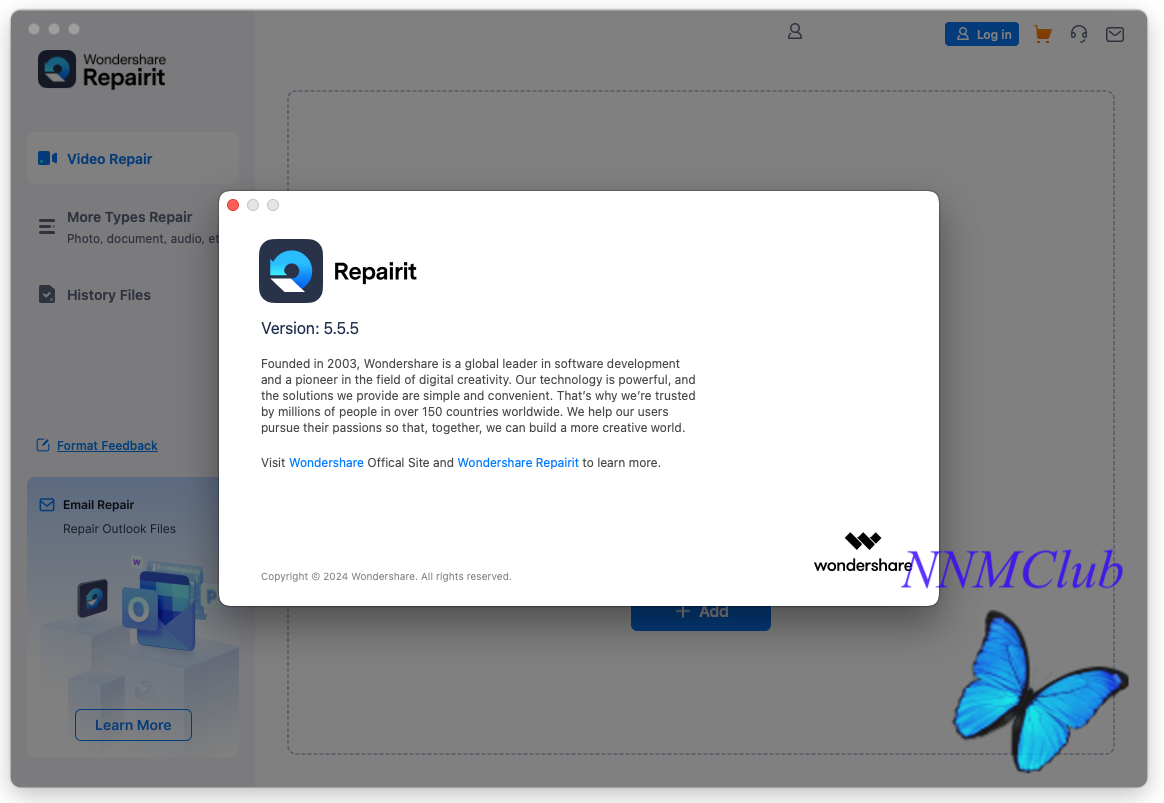Screen dimensions: 1164x803
Task: Click the Log in button
Action: pos(981,34)
